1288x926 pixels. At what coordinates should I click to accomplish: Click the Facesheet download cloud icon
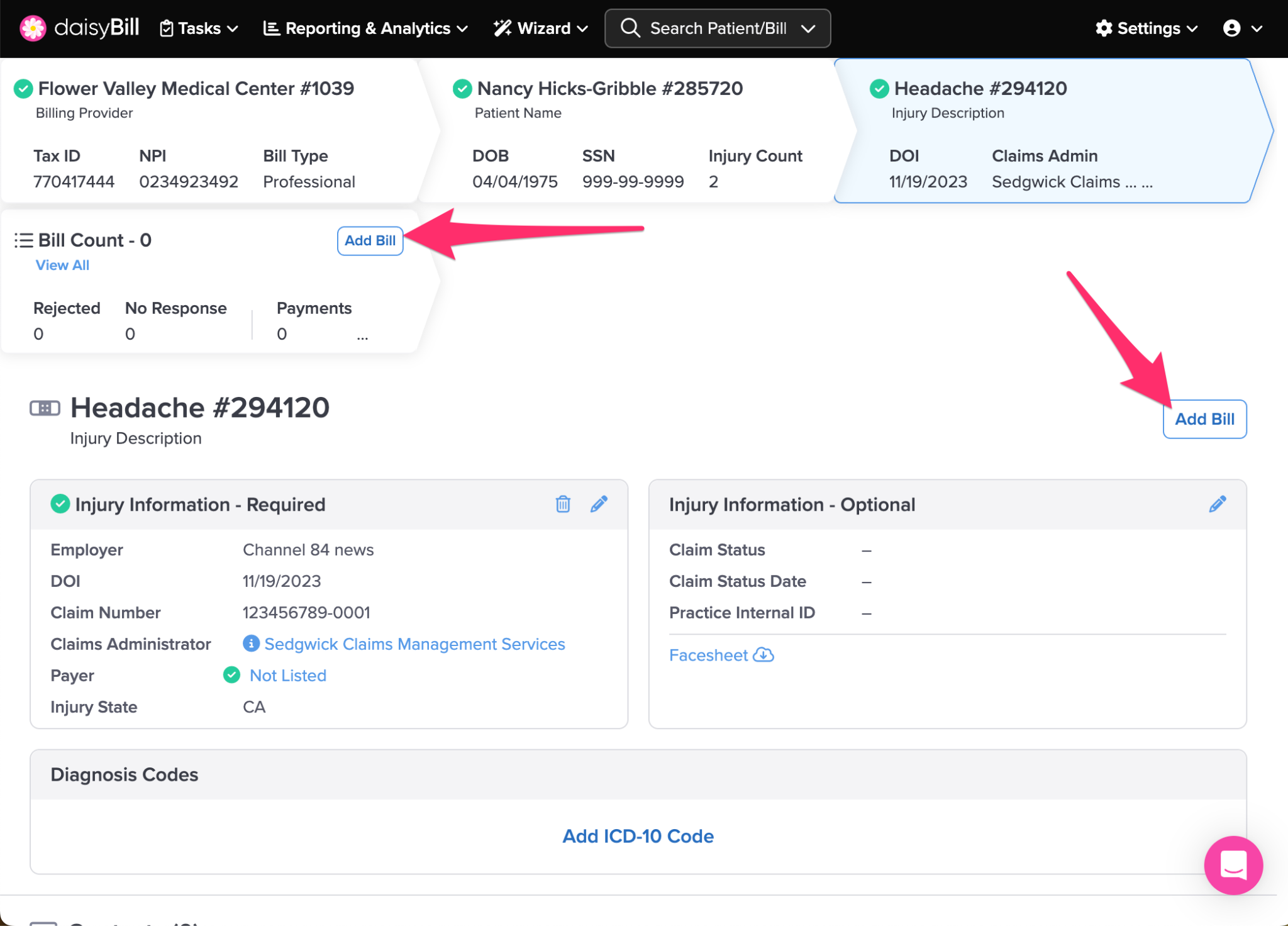click(763, 655)
